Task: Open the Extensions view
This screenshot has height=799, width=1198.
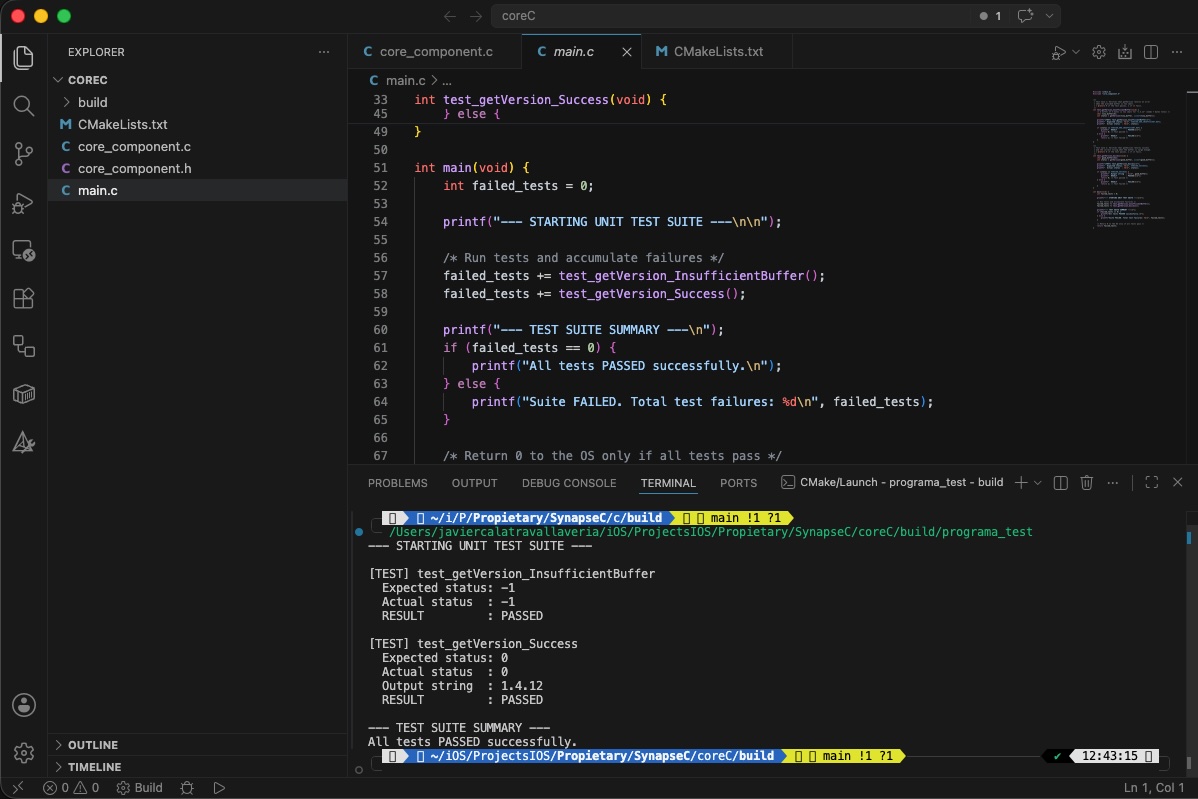Action: (24, 299)
